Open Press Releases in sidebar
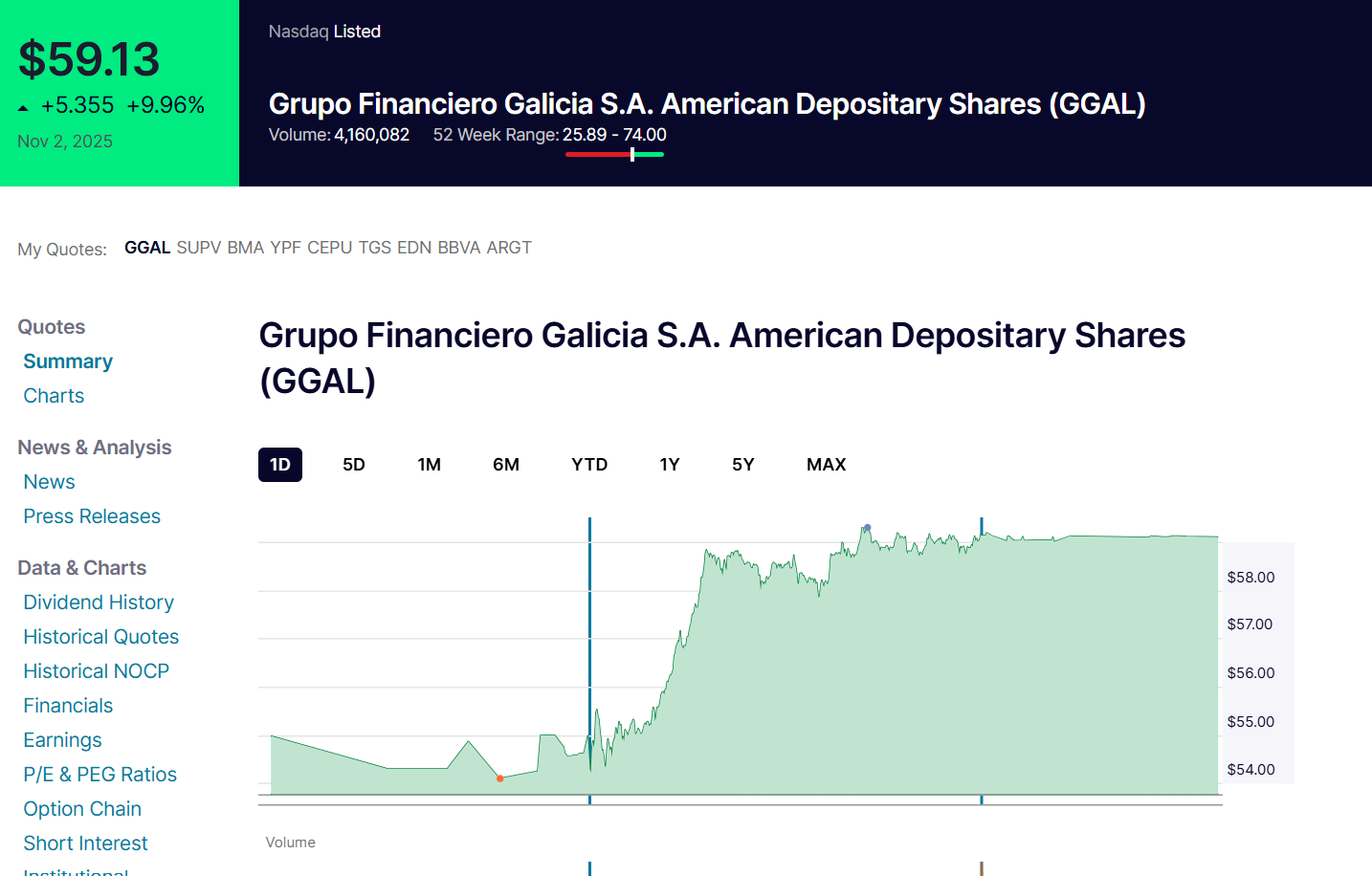Image resolution: width=1372 pixels, height=876 pixels. (x=92, y=516)
